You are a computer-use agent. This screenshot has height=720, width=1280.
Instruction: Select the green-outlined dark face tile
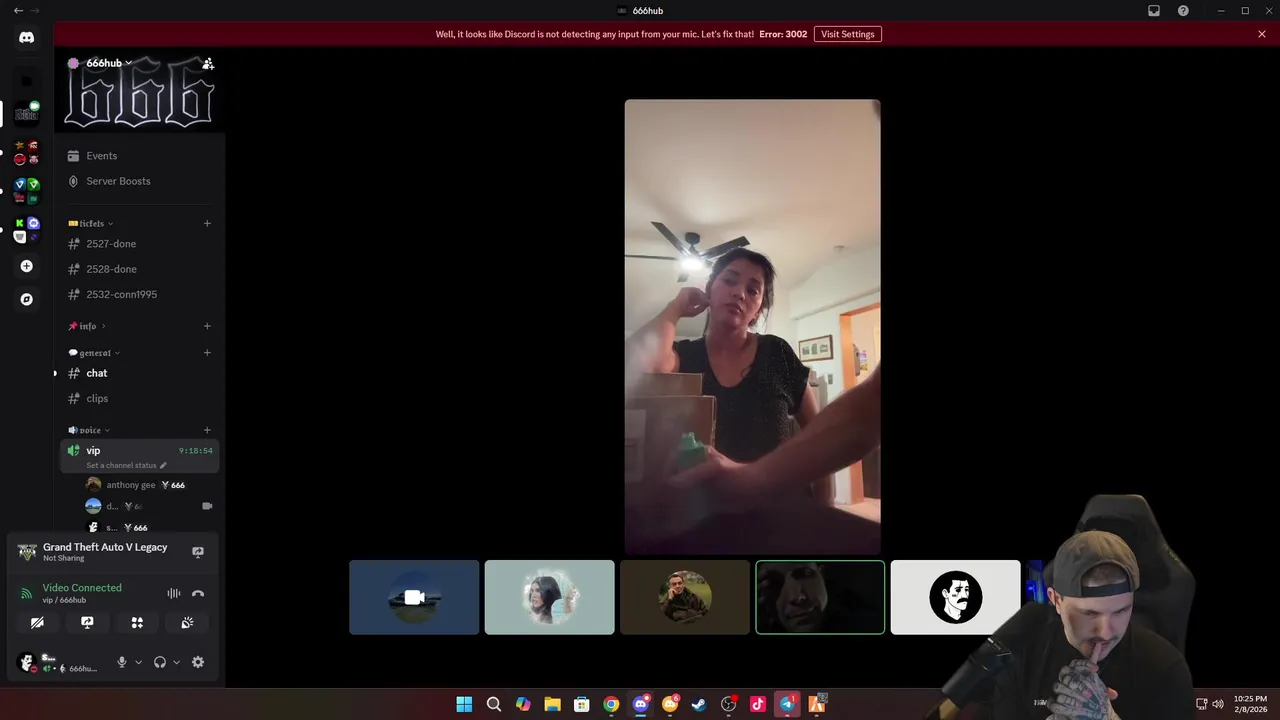click(820, 597)
